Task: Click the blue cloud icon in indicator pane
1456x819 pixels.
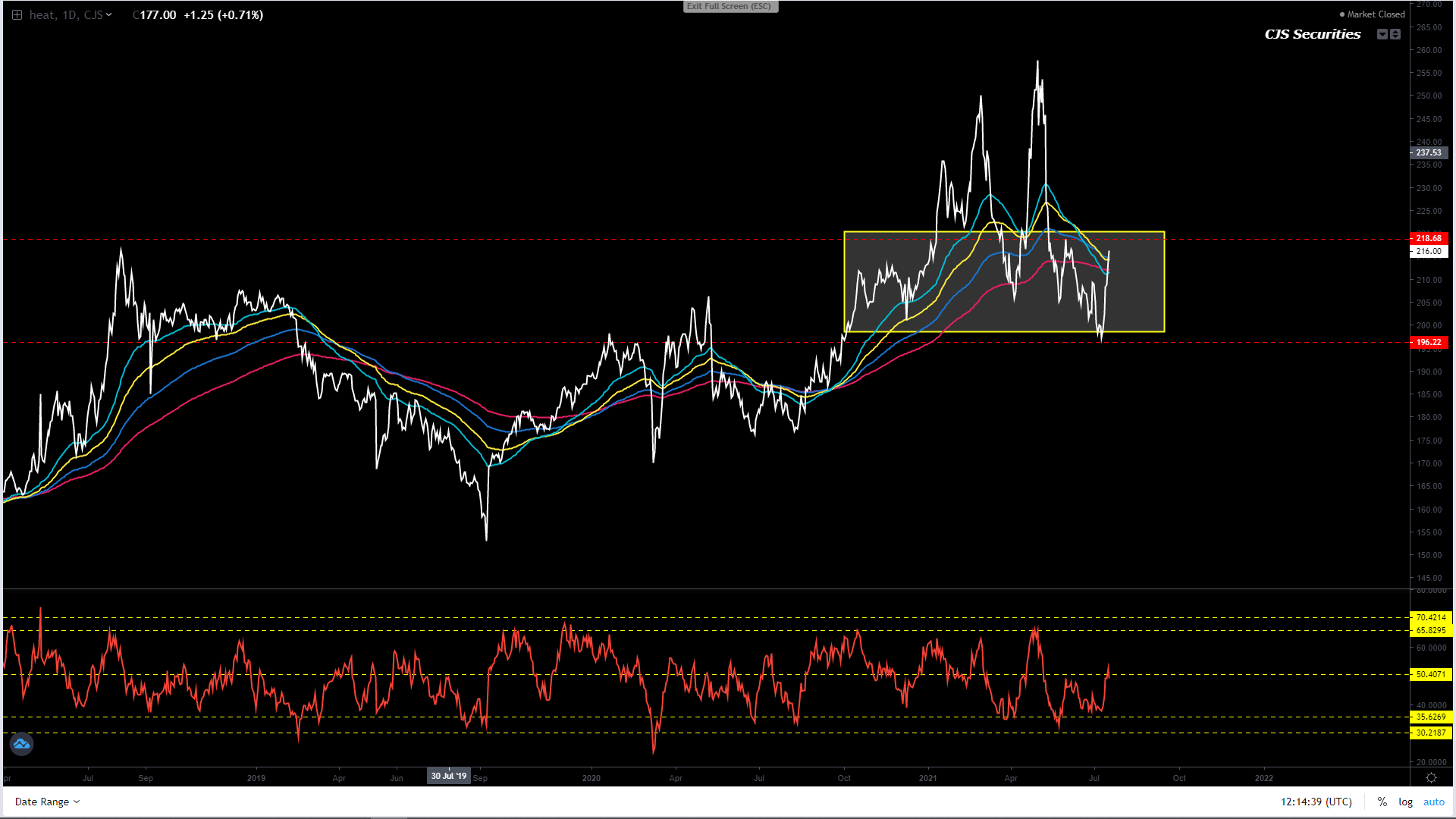Action: (x=21, y=744)
